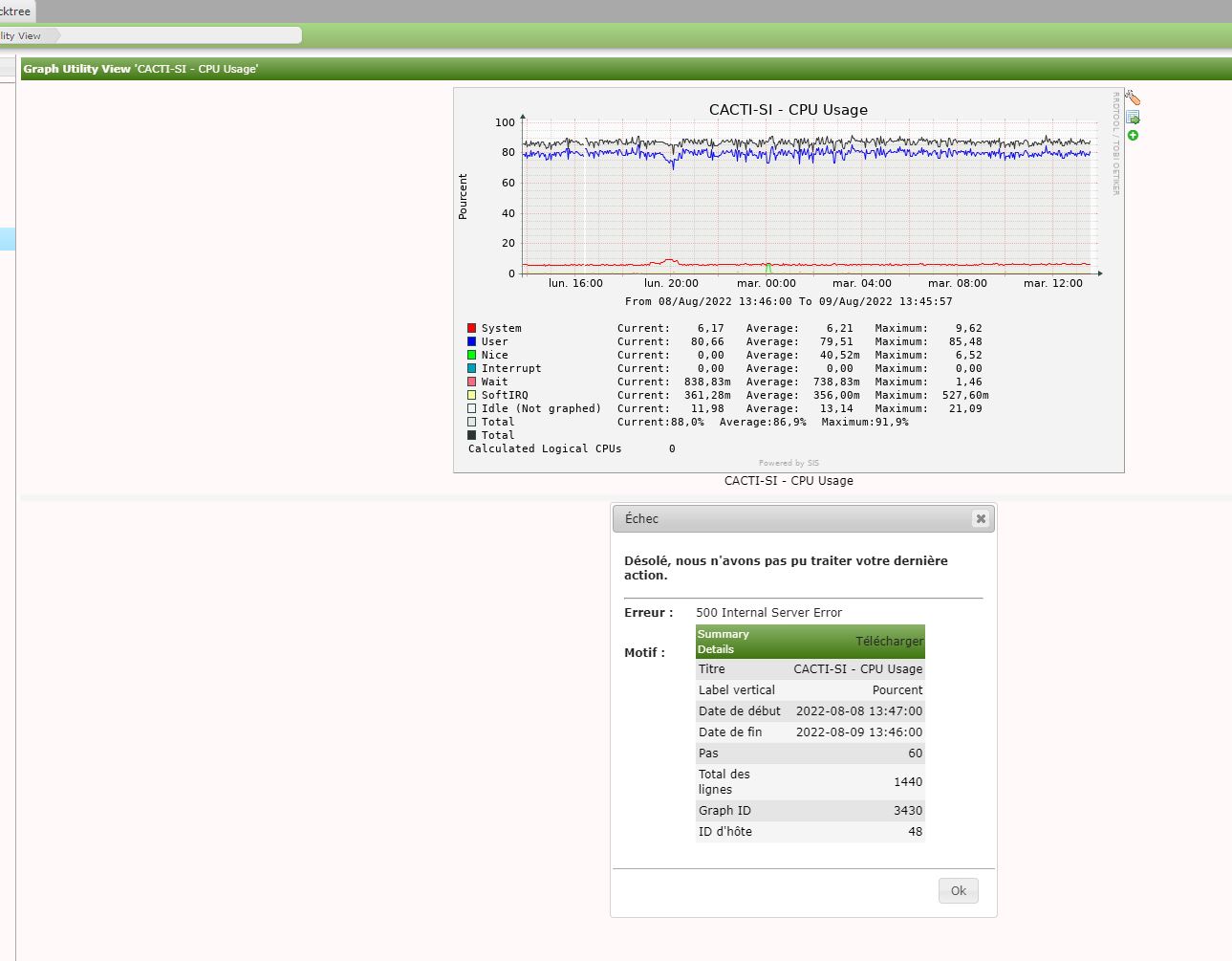Click the 'Powered by SIS' text in graph

[789, 463]
